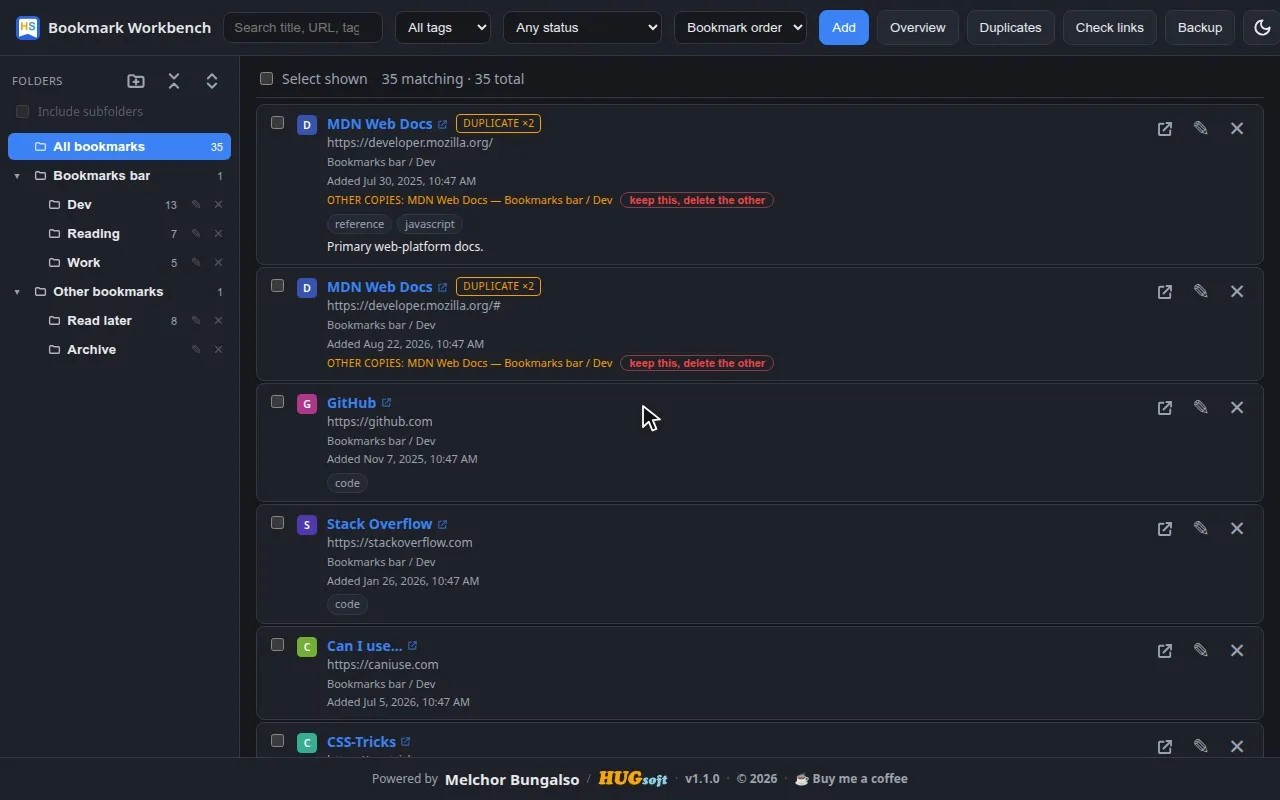1280x800 pixels.
Task: Rename the Reading folder pencil icon
Action: click(196, 234)
